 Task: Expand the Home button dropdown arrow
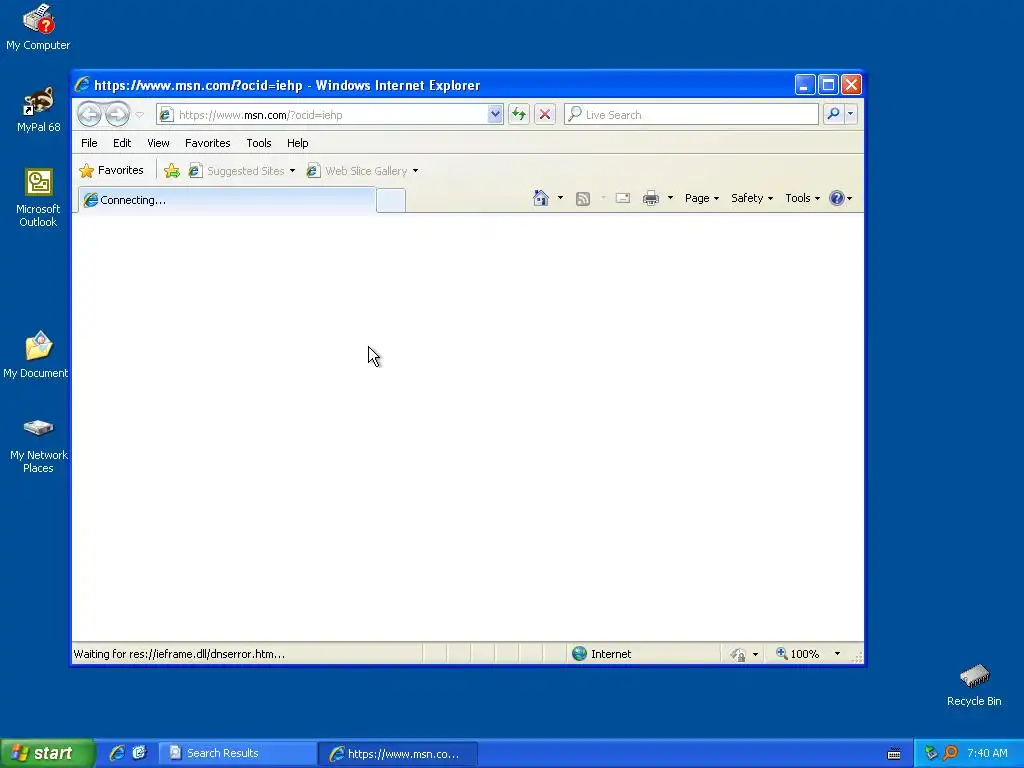click(x=560, y=198)
